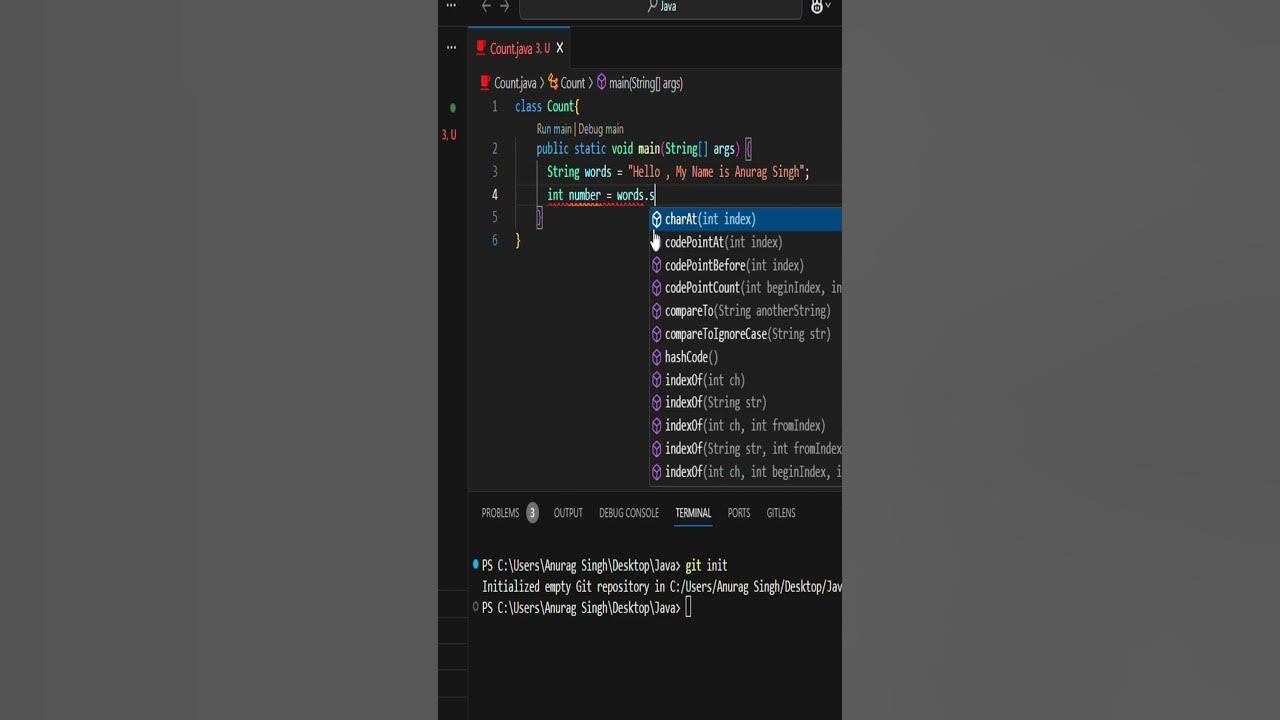Select codePointCount suggestion
Screen dimensions: 1280x720
coord(746,288)
